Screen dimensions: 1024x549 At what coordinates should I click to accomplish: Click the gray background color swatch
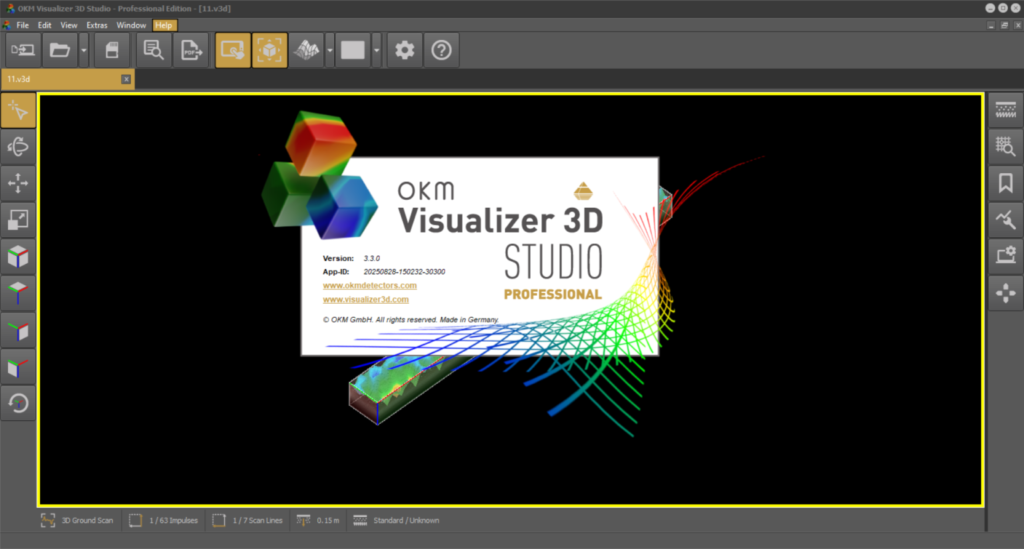coord(353,50)
